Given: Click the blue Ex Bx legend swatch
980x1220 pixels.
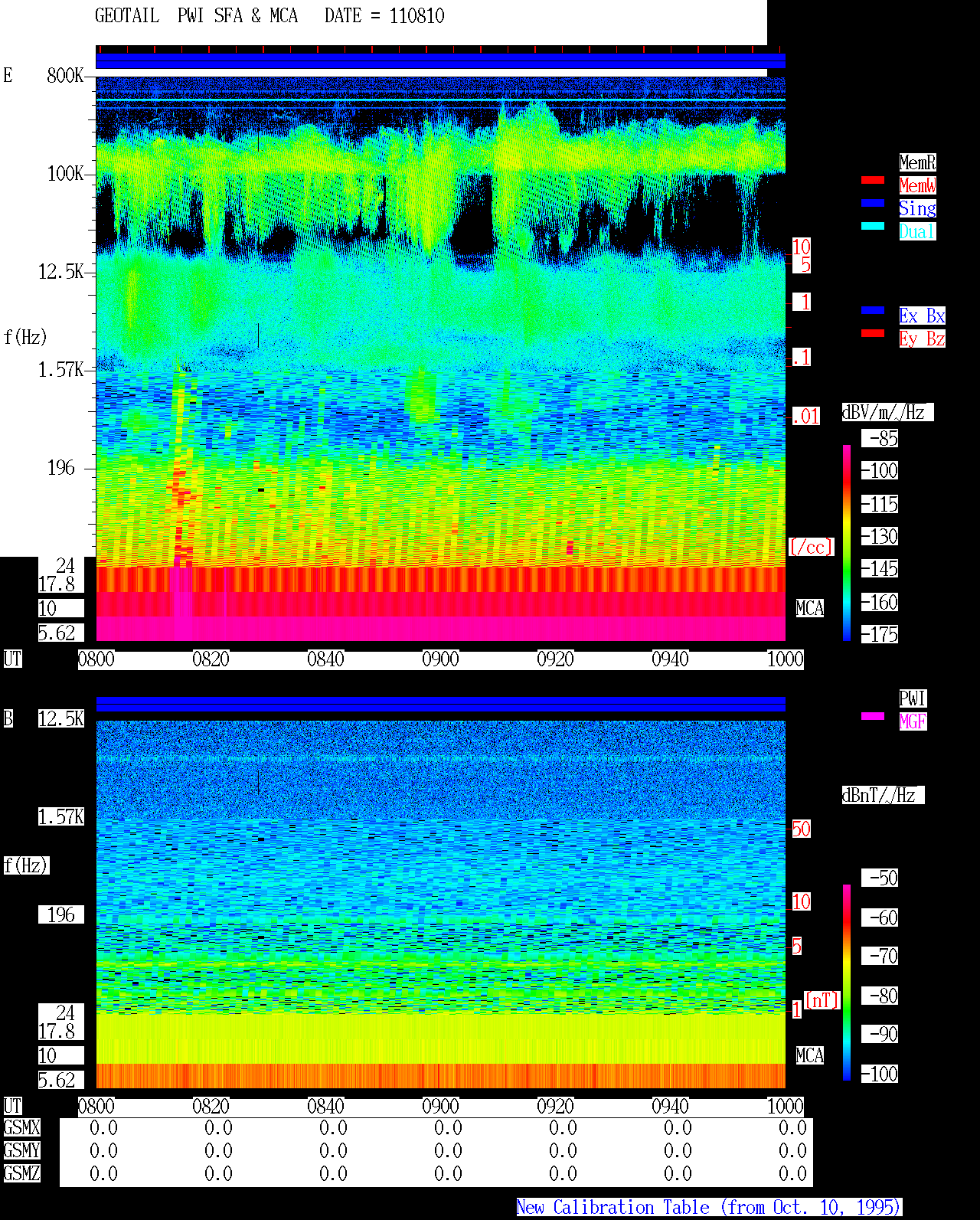Looking at the screenshot, I should tap(873, 310).
